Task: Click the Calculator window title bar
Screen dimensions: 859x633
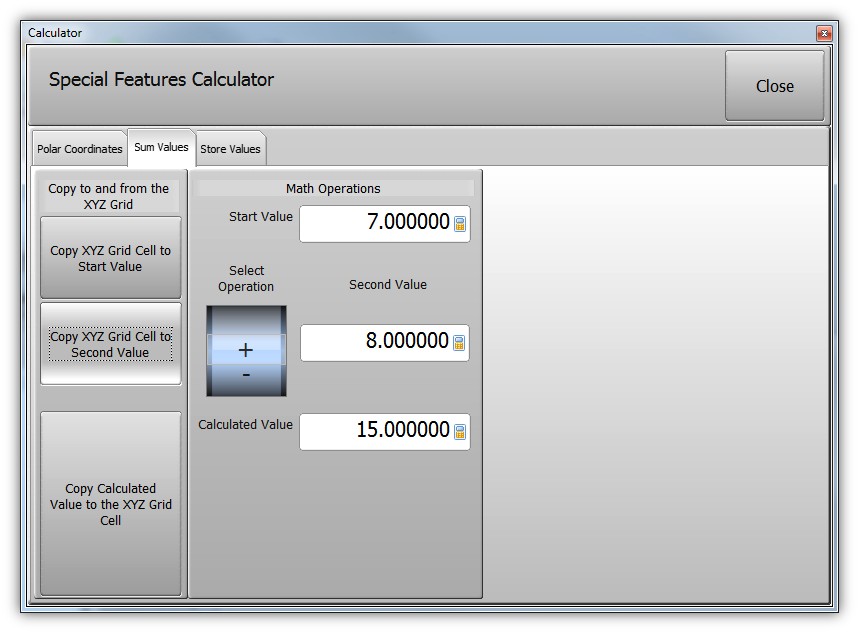Action: 400,33
